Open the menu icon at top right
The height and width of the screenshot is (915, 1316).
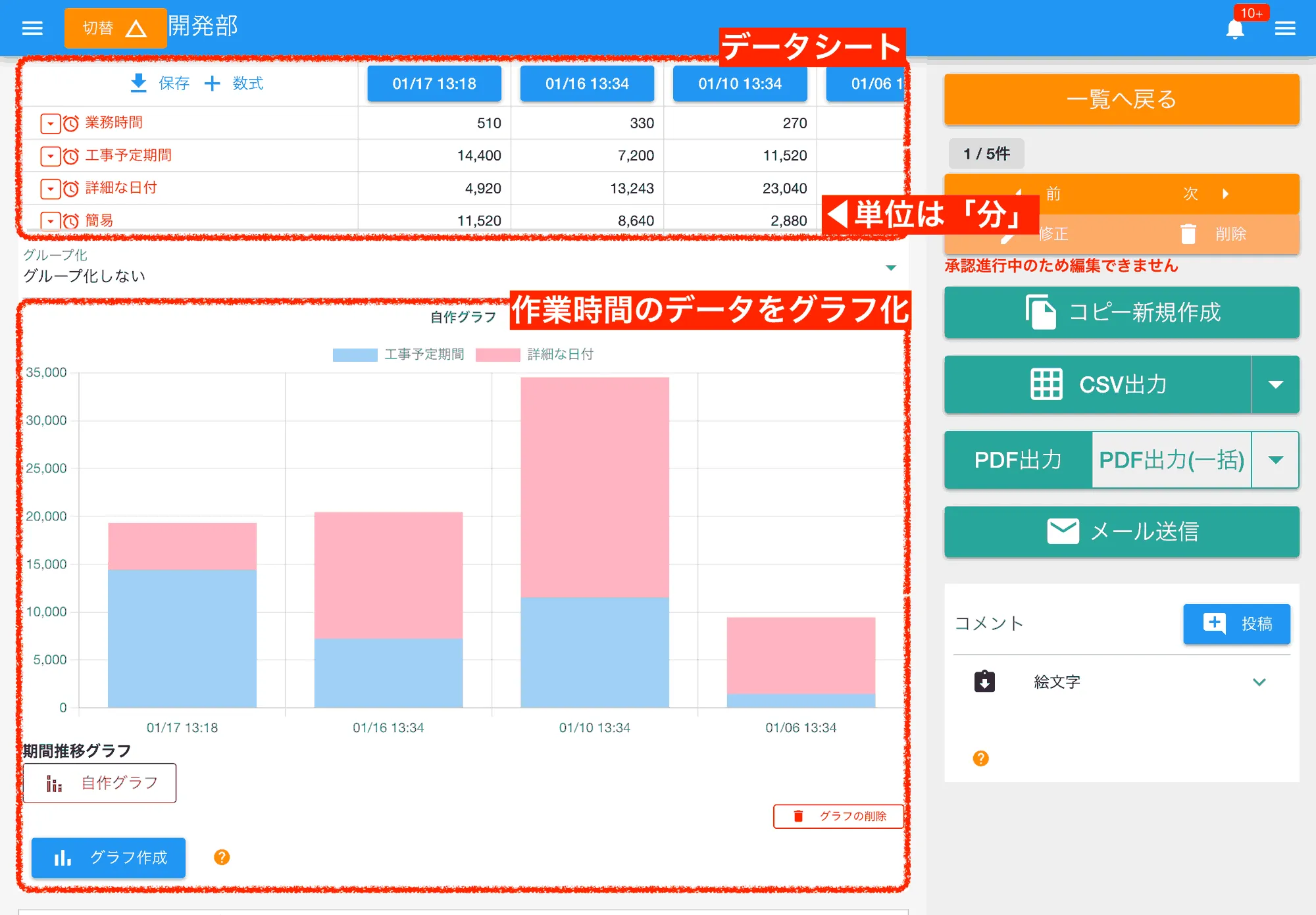coord(1286,28)
